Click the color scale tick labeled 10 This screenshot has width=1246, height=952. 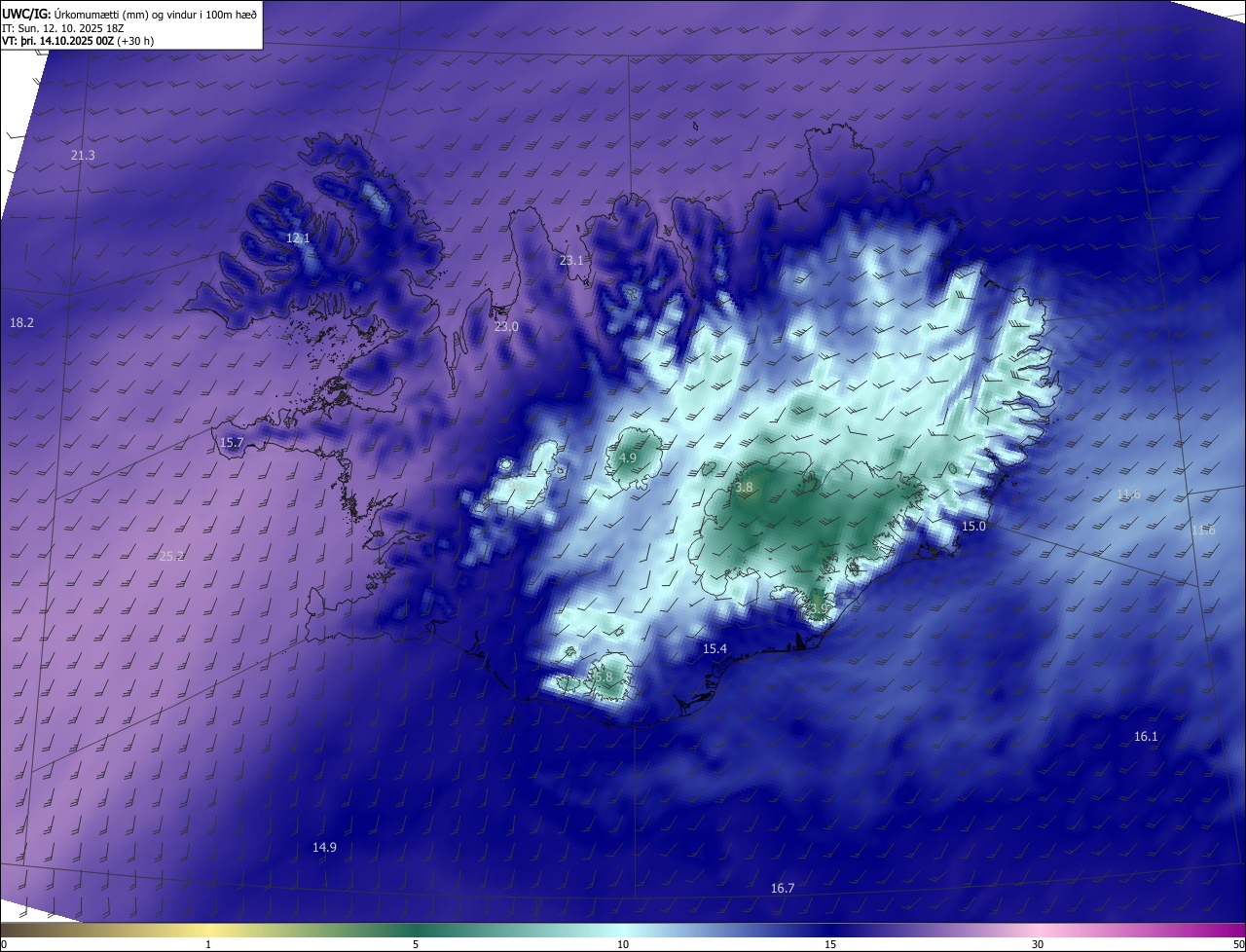pos(623,944)
